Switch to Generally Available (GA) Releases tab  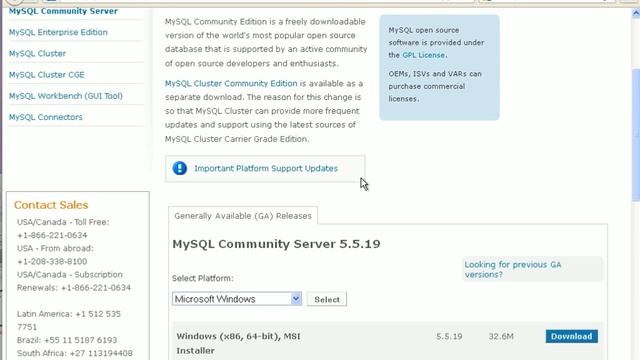tap(243, 216)
